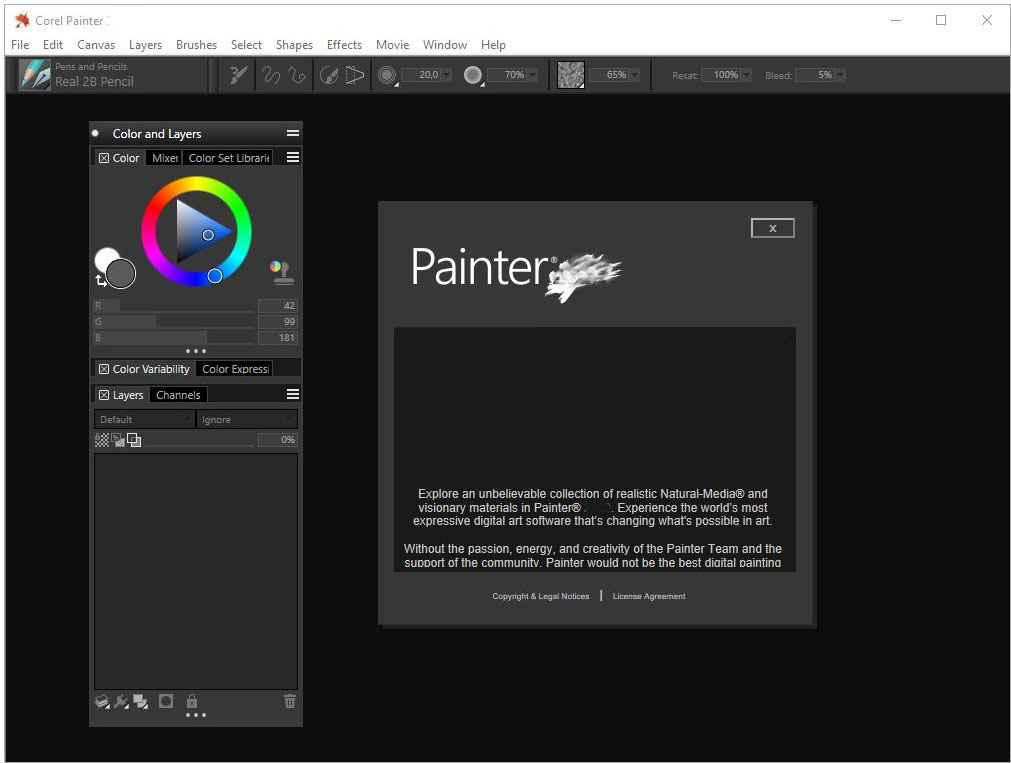Expand color panel via three dots
The image size is (1011, 763).
[x=196, y=352]
